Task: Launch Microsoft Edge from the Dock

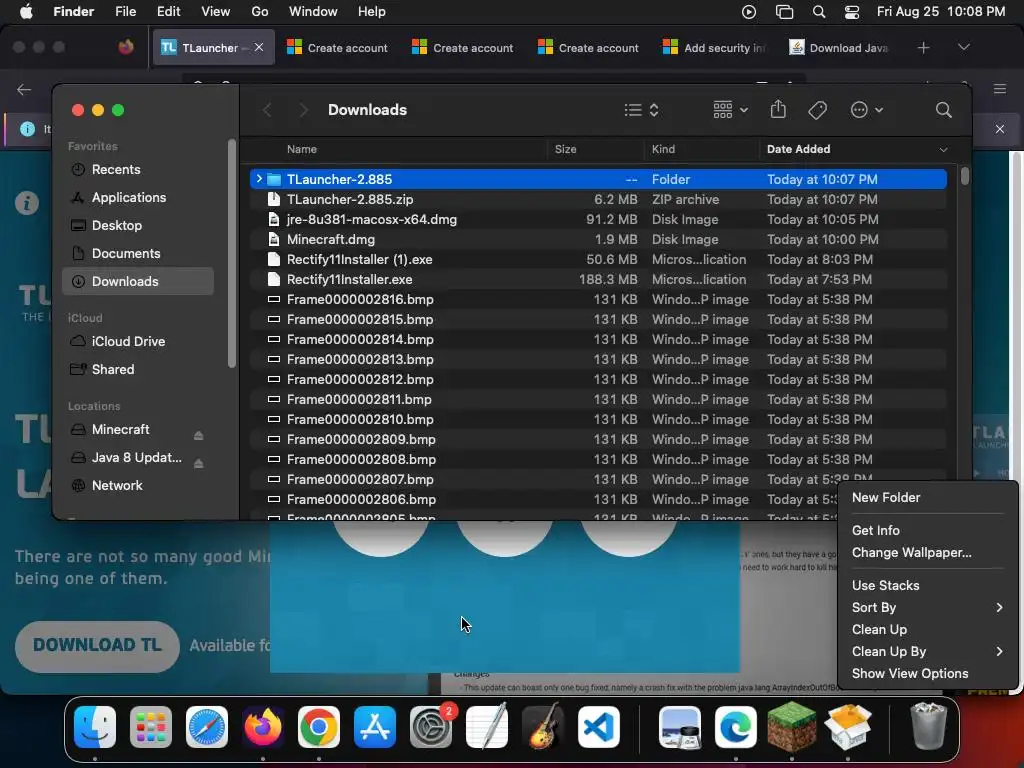Action: (736, 727)
